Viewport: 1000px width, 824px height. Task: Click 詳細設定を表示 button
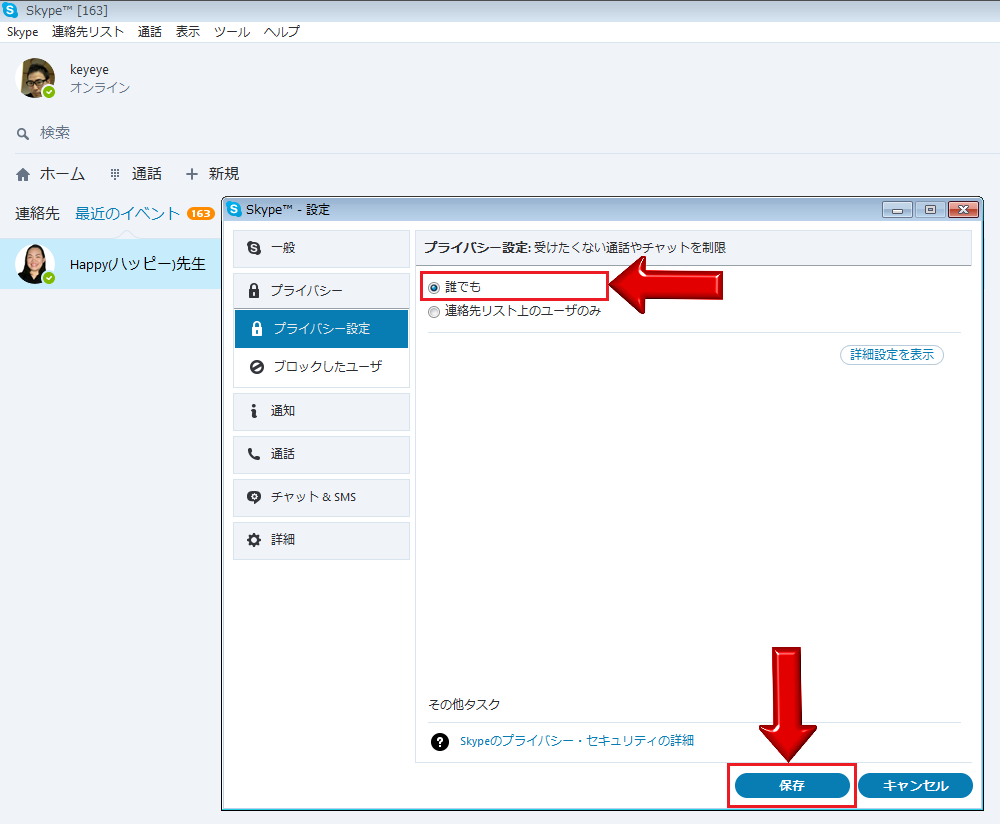(x=892, y=355)
